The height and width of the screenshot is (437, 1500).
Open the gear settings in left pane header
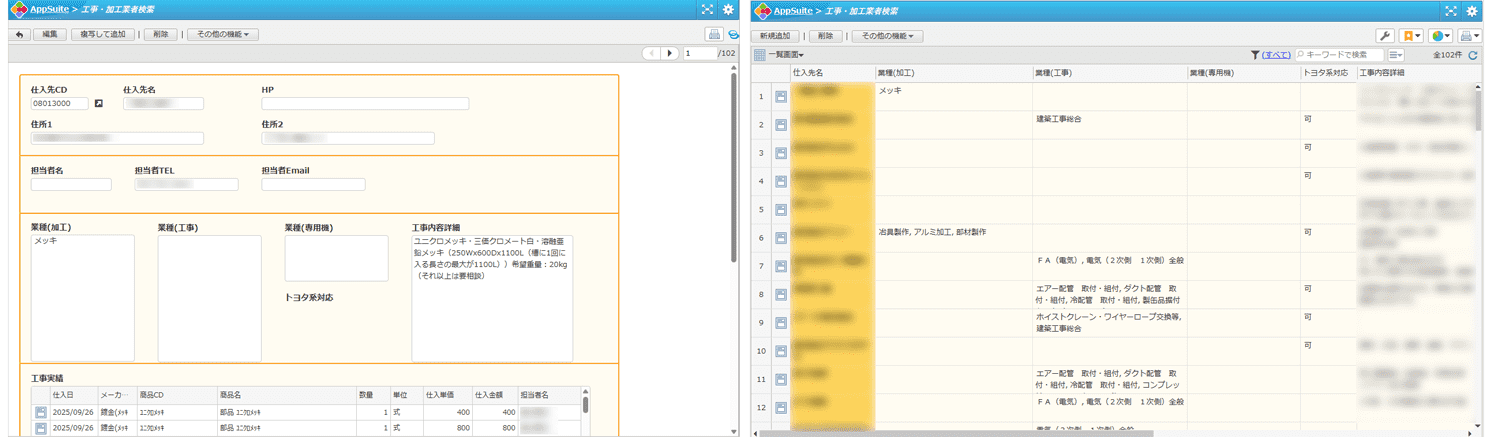point(728,10)
